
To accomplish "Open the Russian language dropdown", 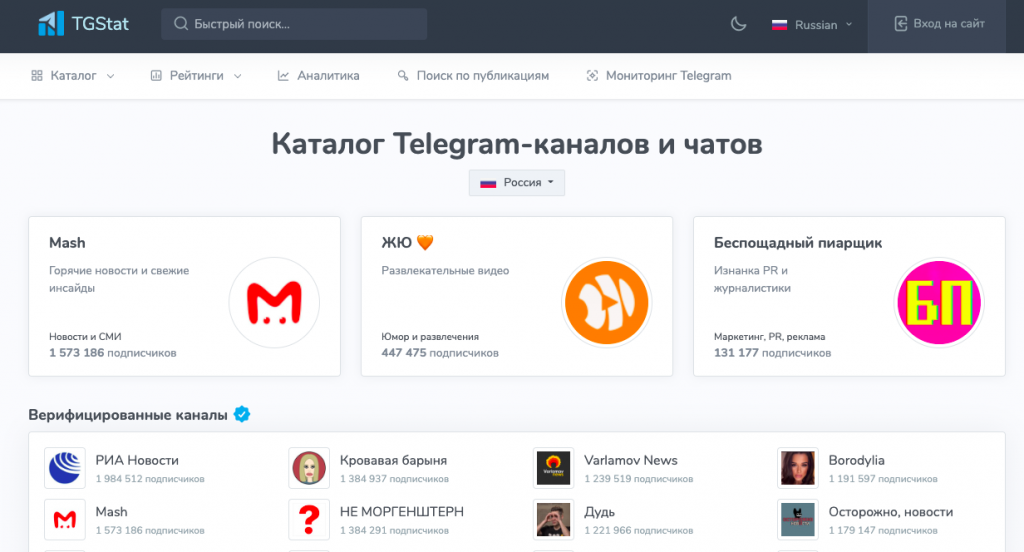I will pyautogui.click(x=812, y=25).
